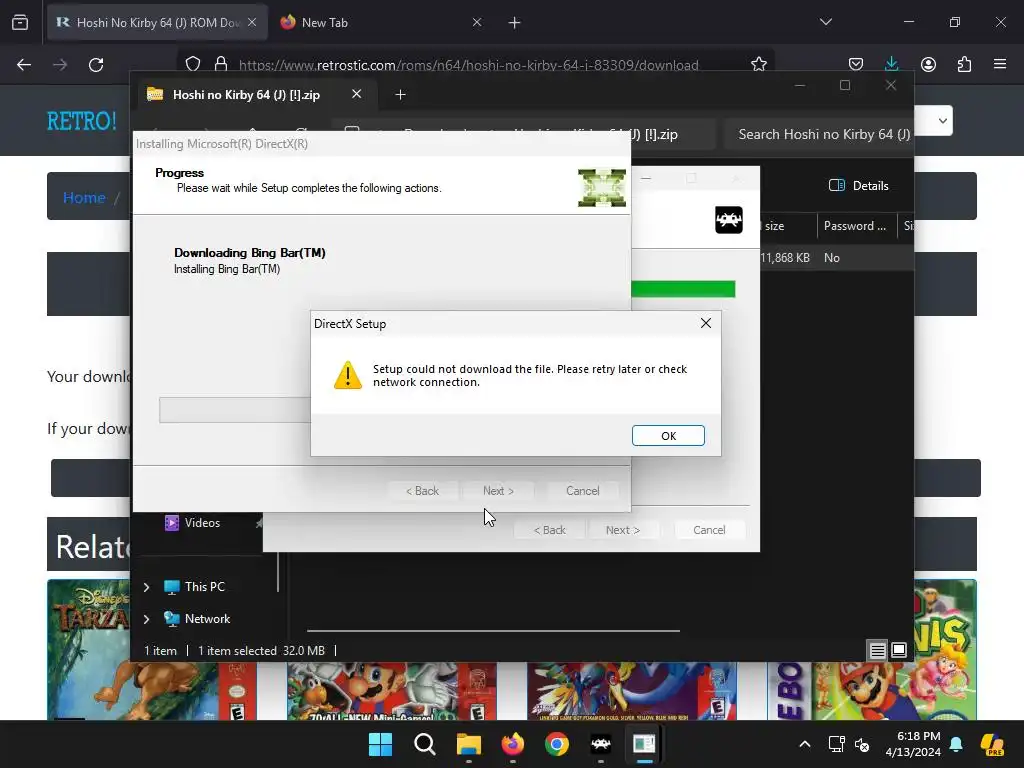
Task: Open Chrome from the taskbar
Action: coord(556,744)
